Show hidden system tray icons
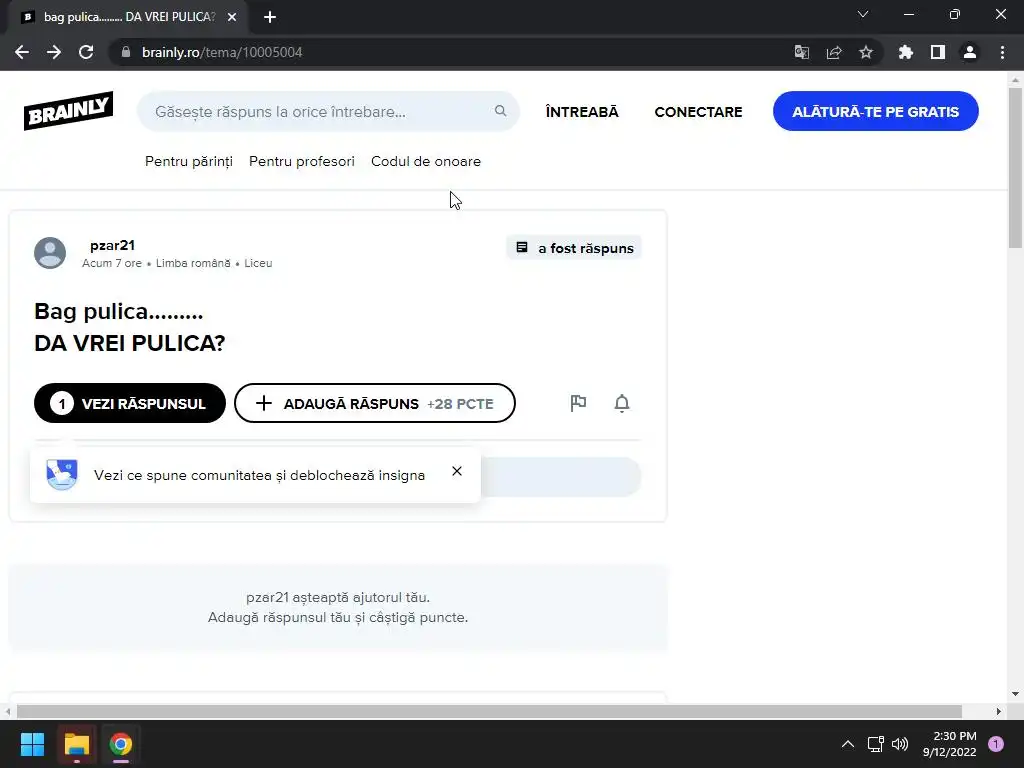 click(848, 744)
